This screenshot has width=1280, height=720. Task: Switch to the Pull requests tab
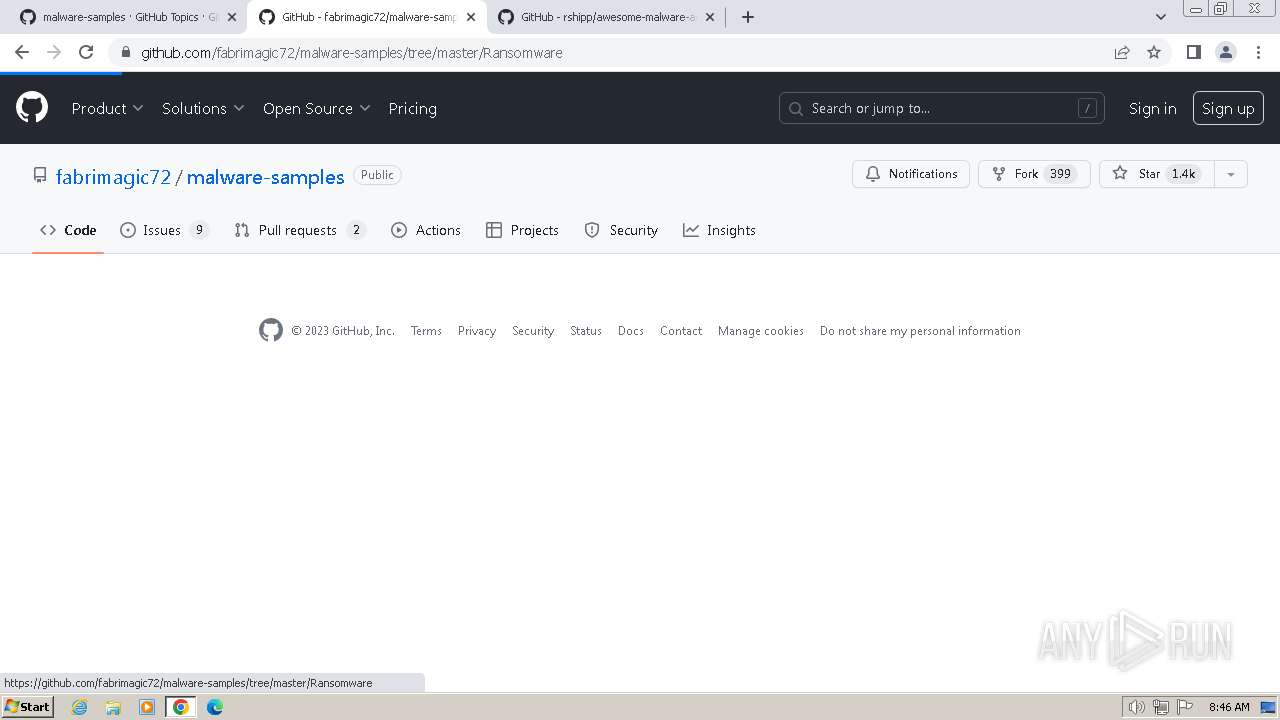(x=299, y=230)
